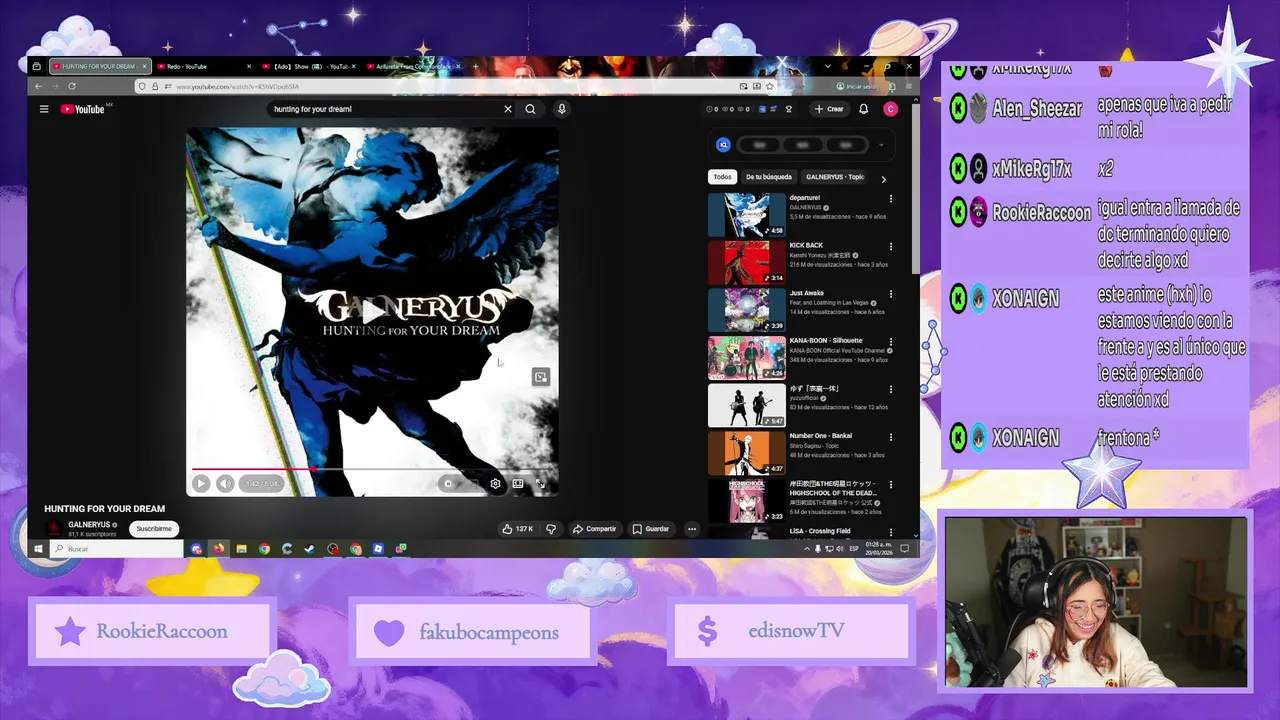The width and height of the screenshot is (1280, 720).
Task: Click the Windows taskbar Buscar search box
Action: coord(116,548)
